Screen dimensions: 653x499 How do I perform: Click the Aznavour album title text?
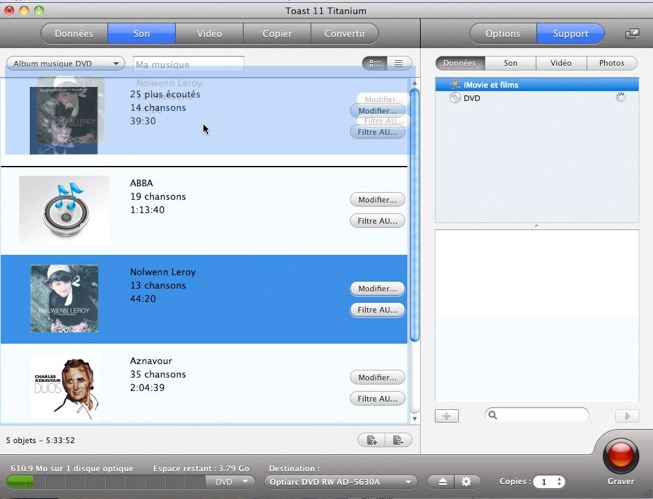[x=151, y=361]
